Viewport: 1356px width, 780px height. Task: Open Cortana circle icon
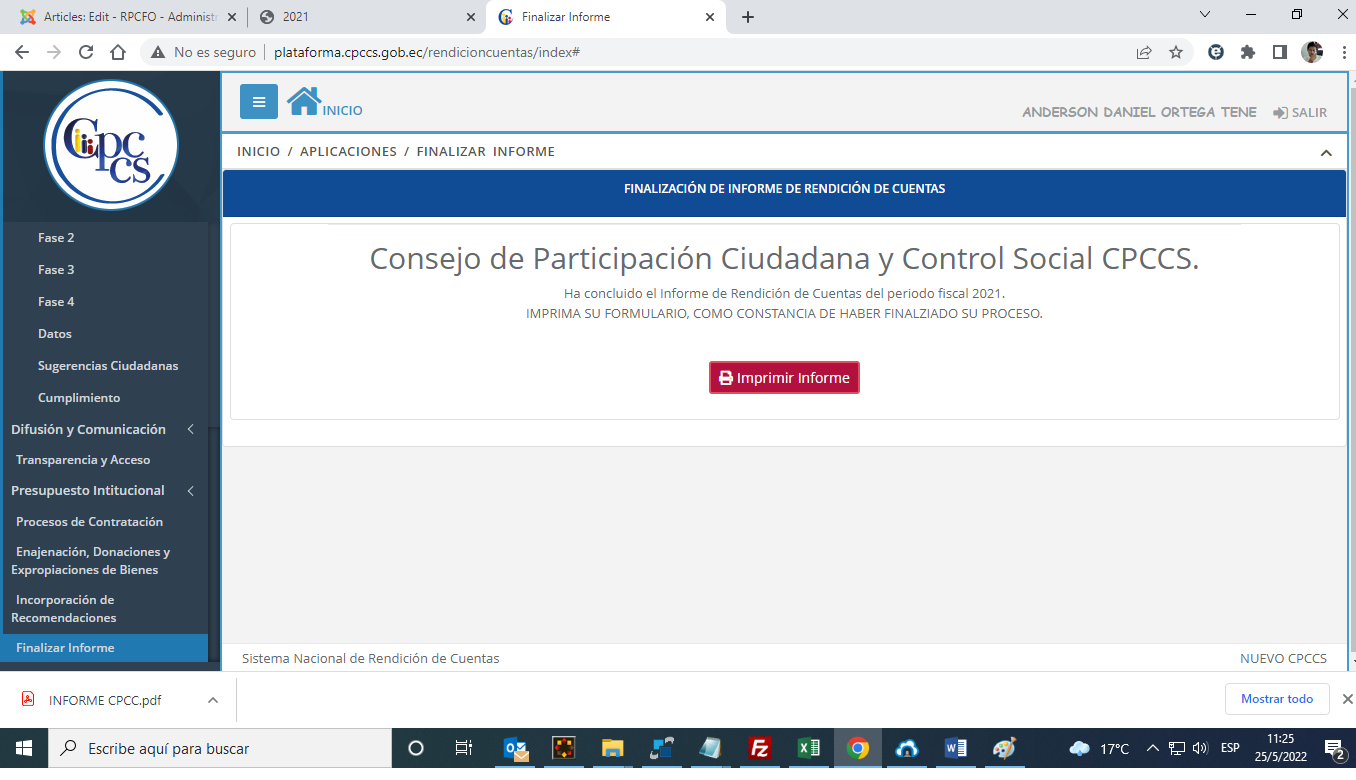(x=416, y=748)
